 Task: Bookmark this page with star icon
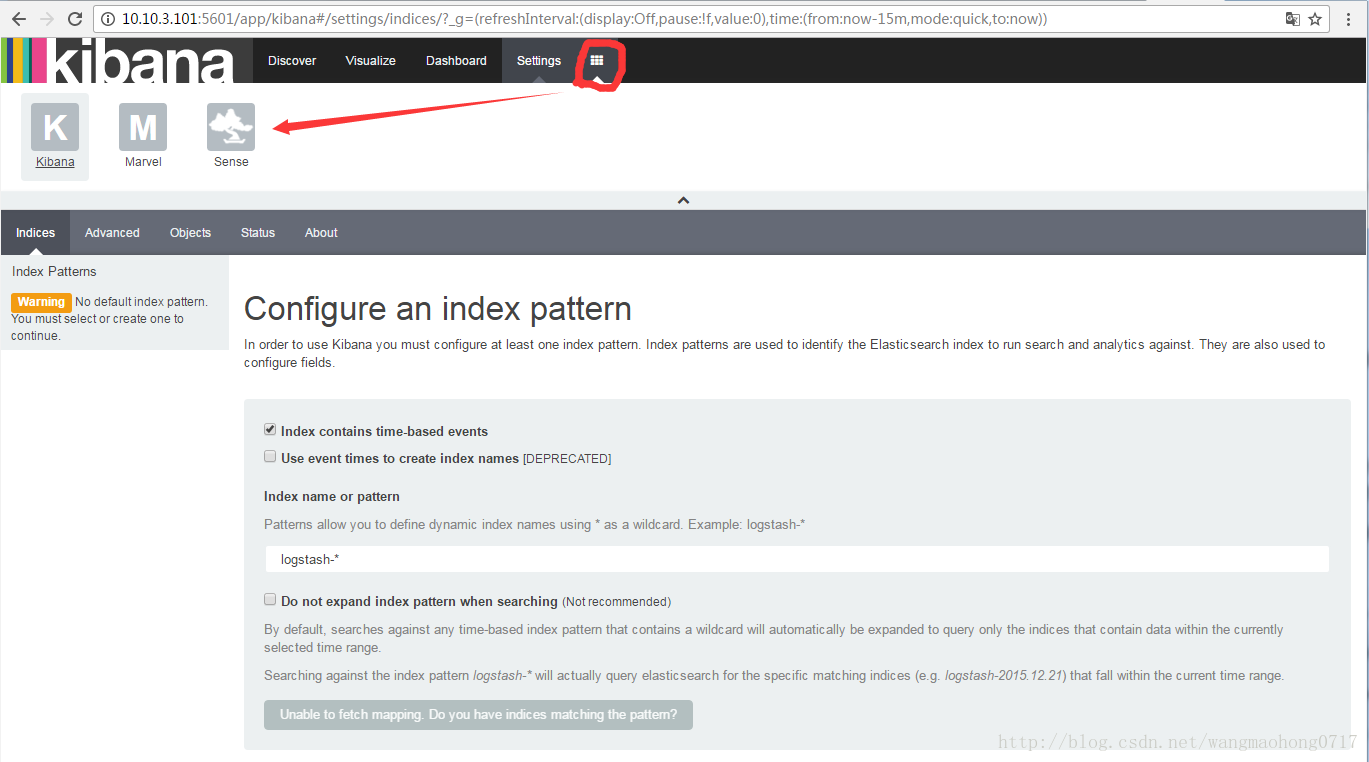[x=1315, y=19]
